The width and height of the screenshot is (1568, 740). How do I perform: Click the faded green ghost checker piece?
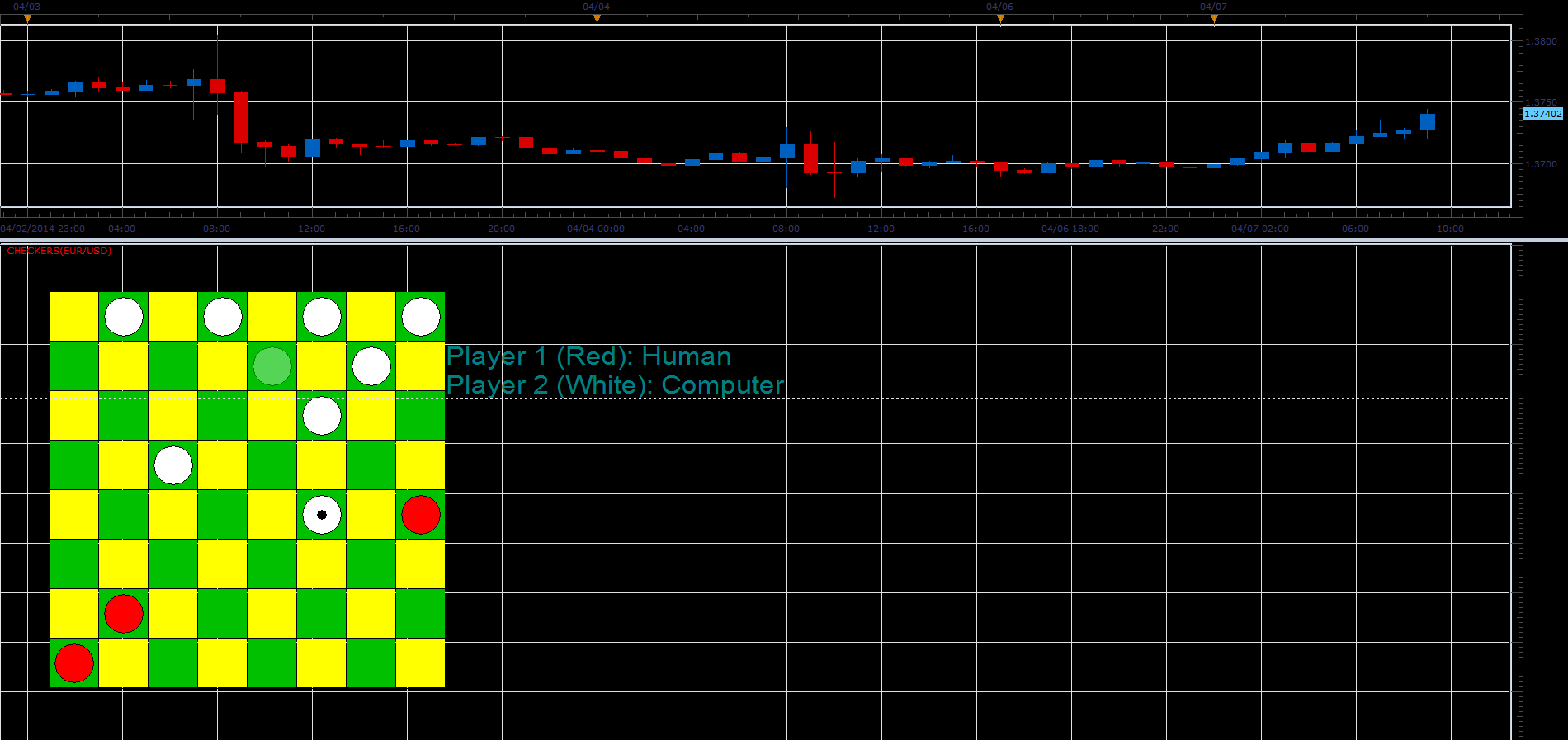click(272, 366)
